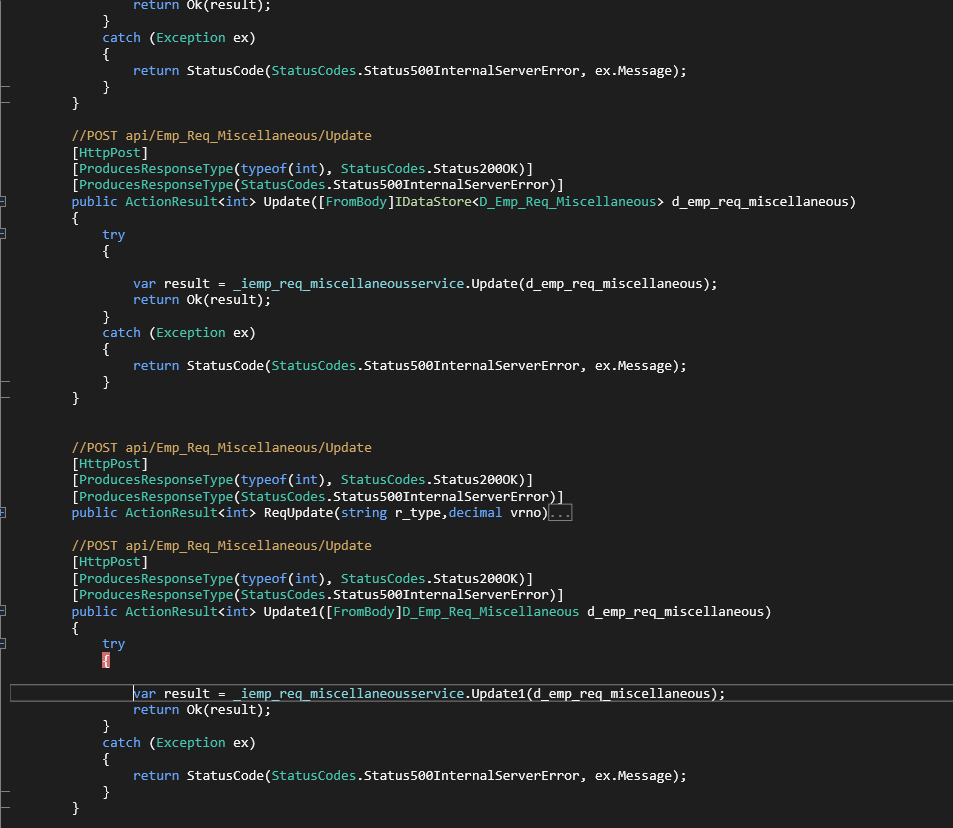Click the decimal keyword in ReqUpdate parameters
The width and height of the screenshot is (953, 828).
coord(480,513)
